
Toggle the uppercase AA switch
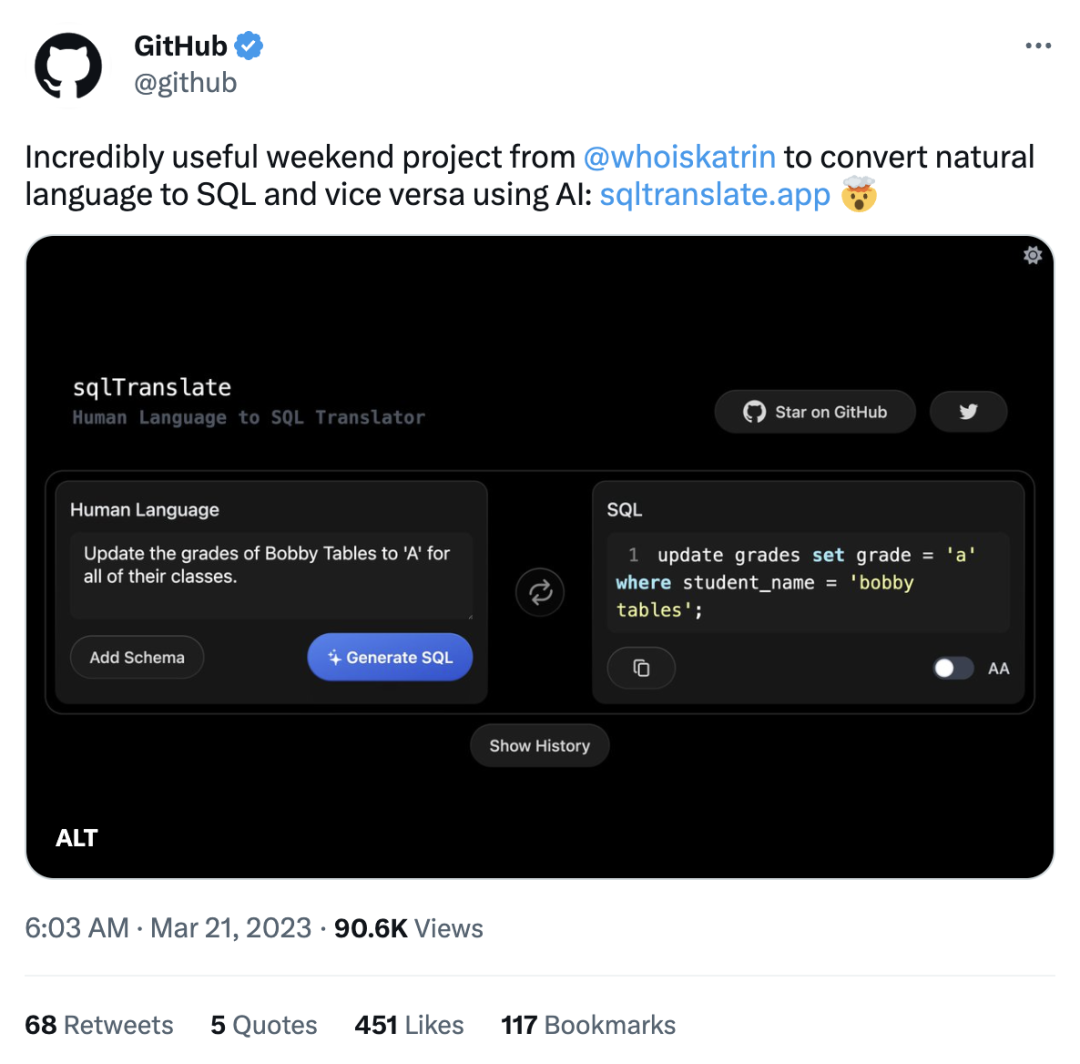point(953,668)
